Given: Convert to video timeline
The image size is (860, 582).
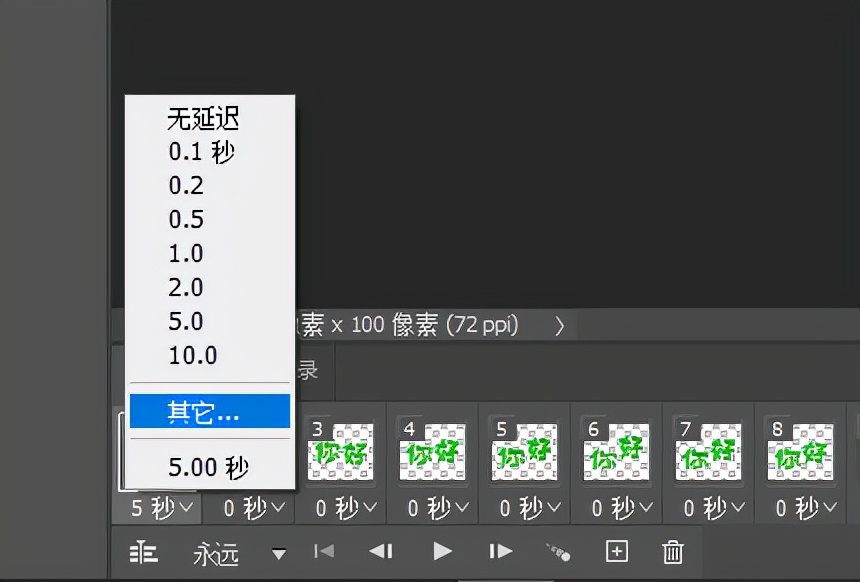Looking at the screenshot, I should 144,552.
